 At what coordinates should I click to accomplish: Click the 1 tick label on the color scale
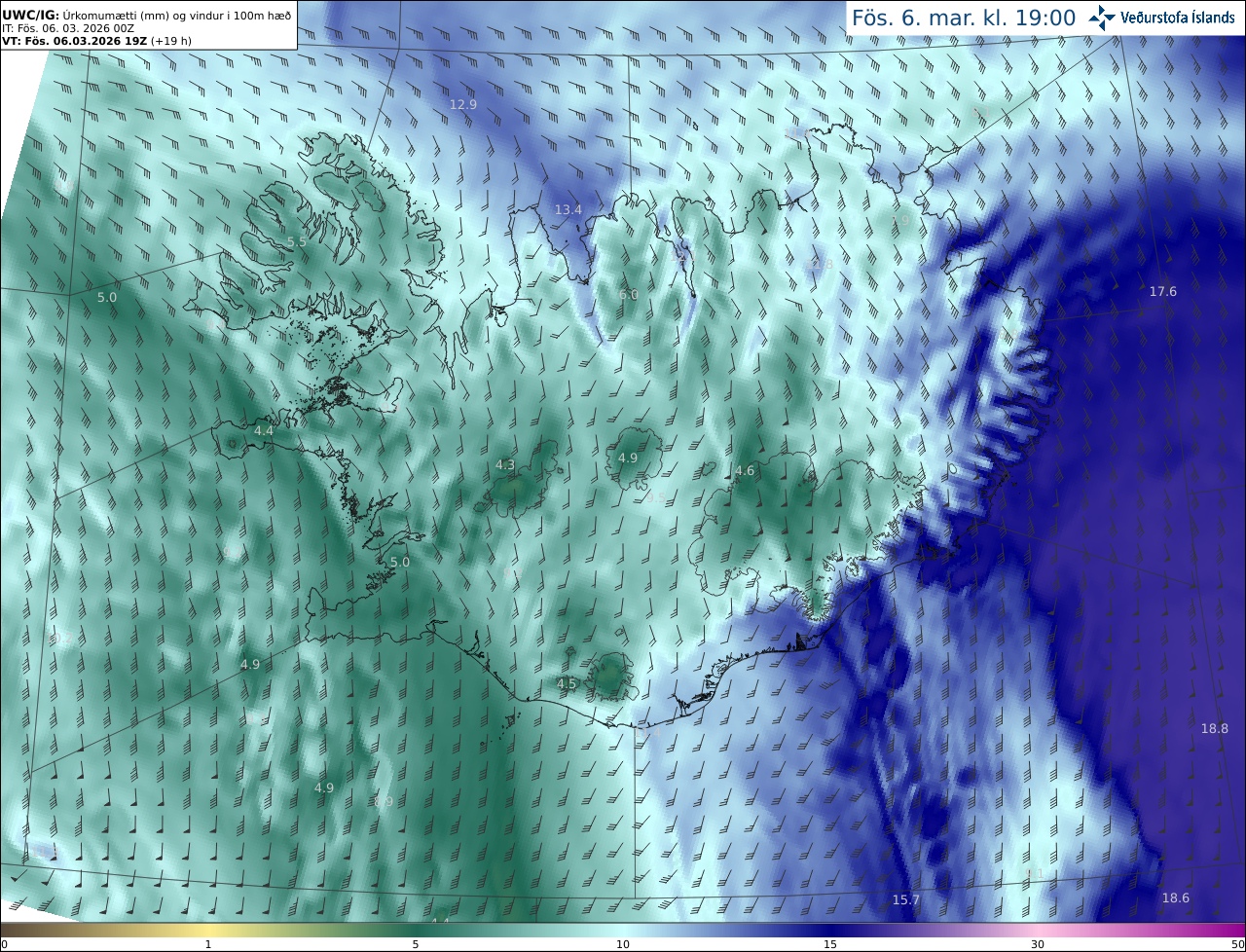tap(208, 944)
